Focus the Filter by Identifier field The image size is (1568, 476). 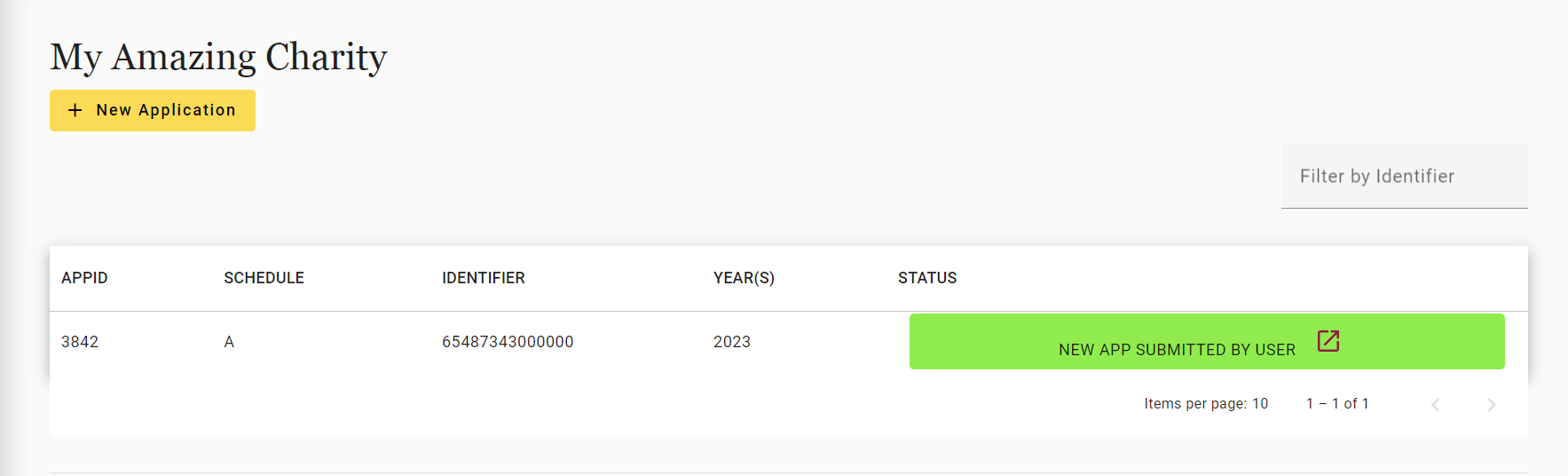[x=1403, y=177]
